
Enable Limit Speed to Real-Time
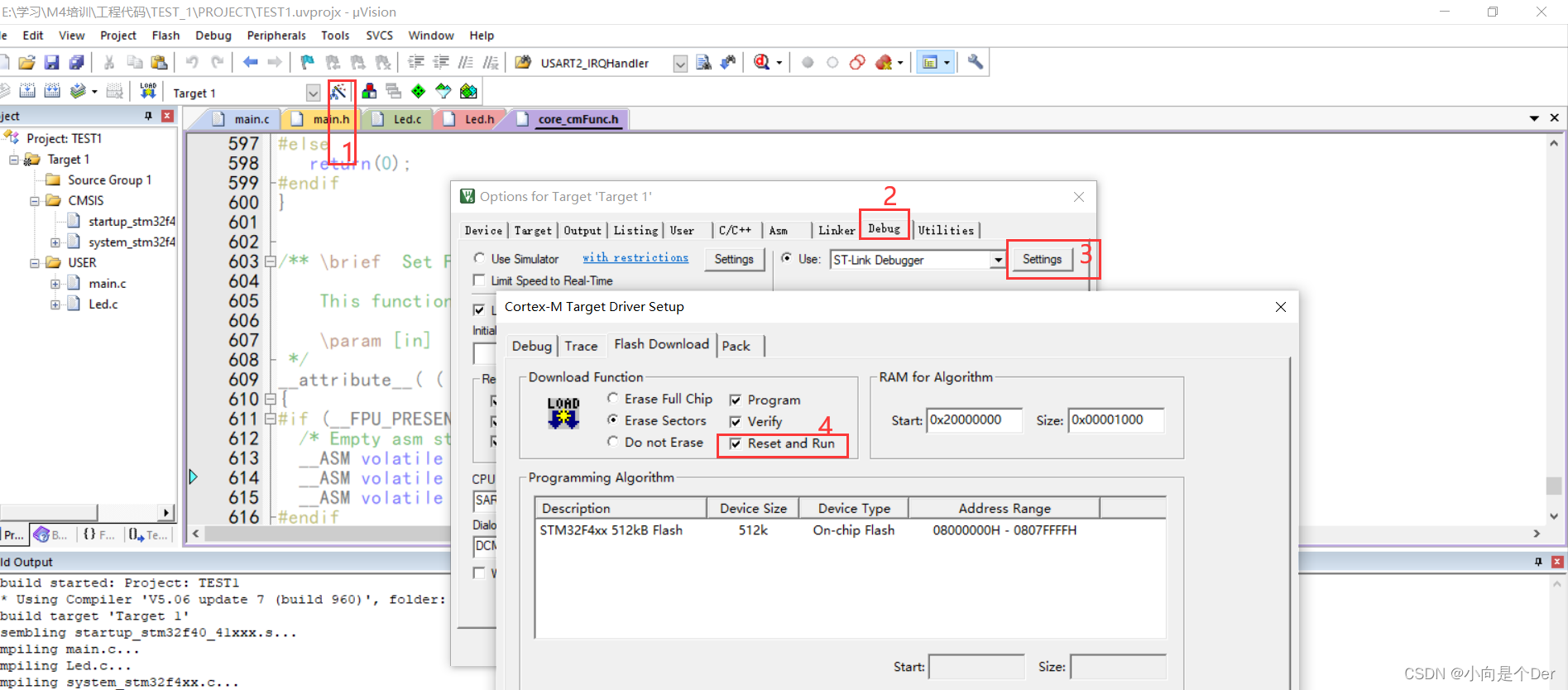[x=479, y=280]
